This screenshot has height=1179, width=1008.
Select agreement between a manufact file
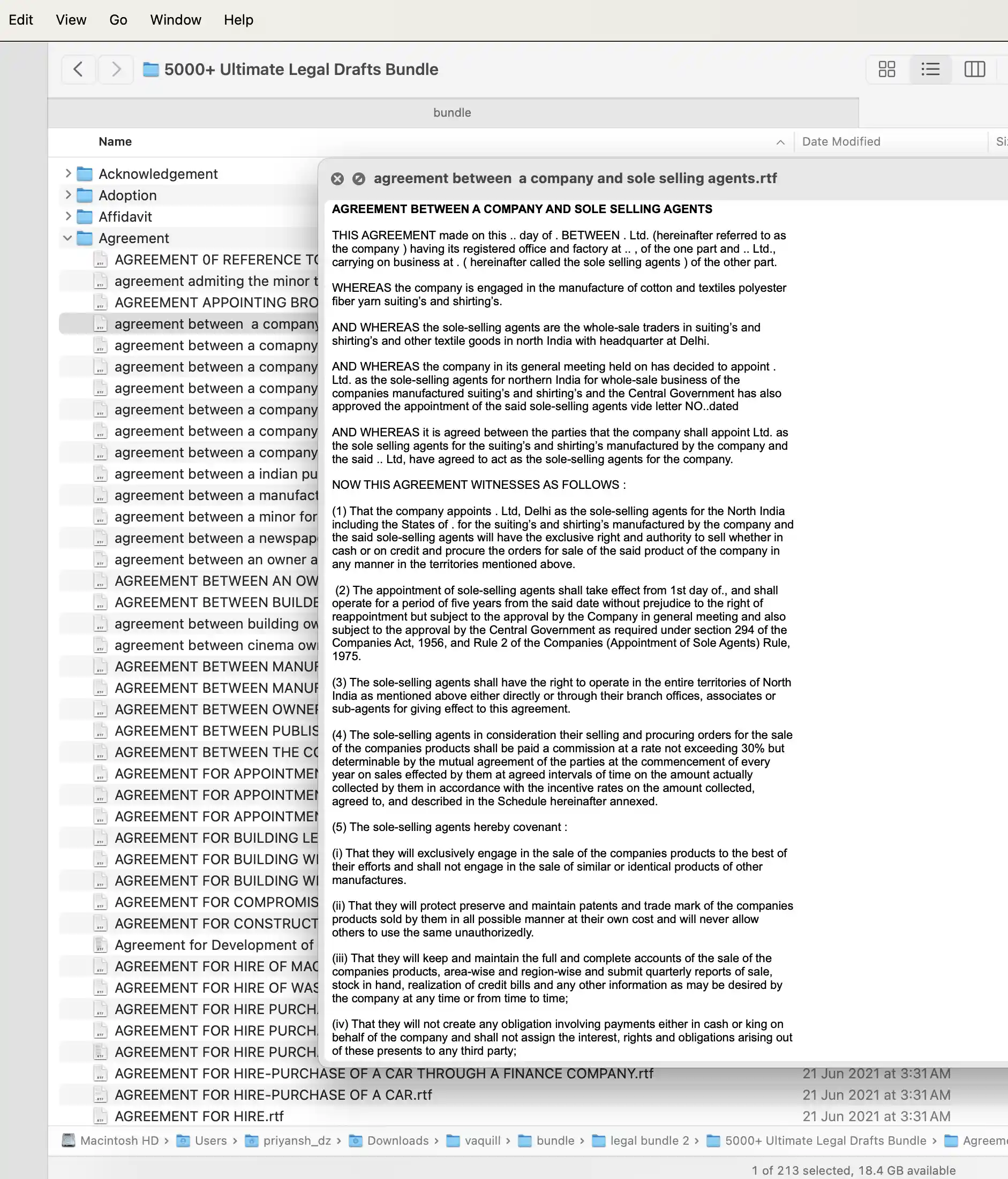tap(216, 495)
